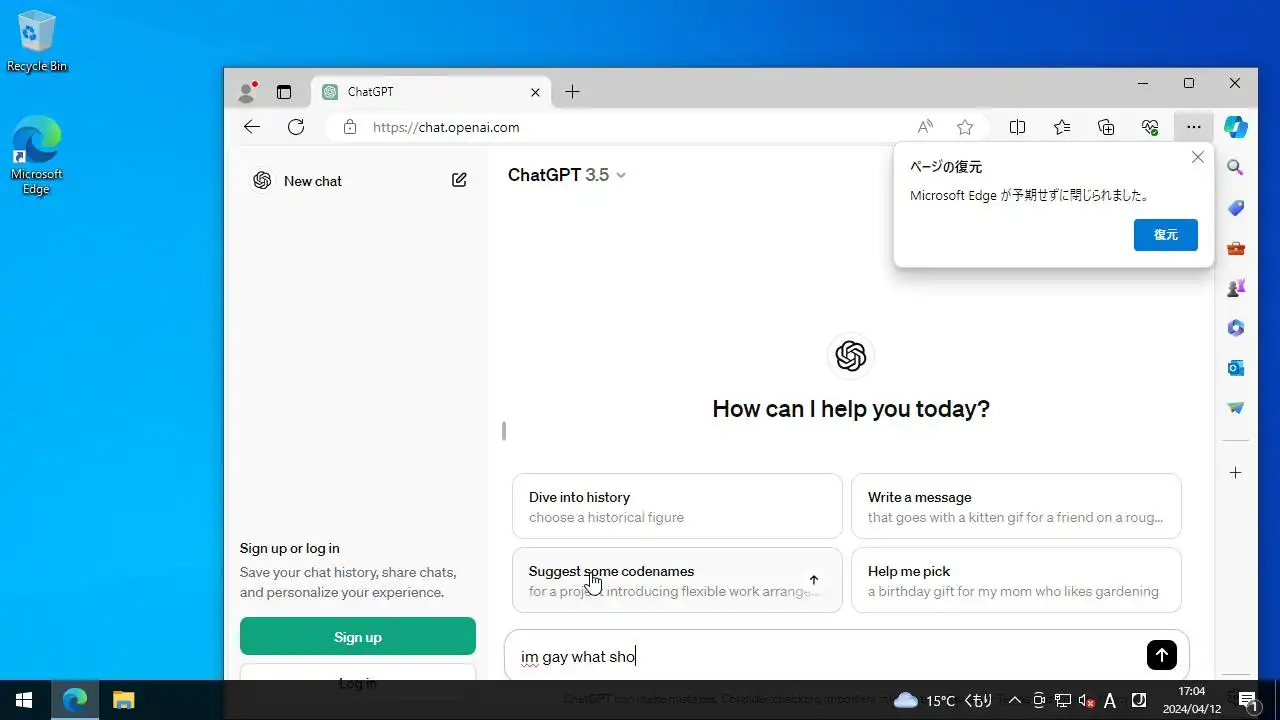The image size is (1280, 720).
Task: Add a sidebar app with plus
Action: [x=1236, y=472]
